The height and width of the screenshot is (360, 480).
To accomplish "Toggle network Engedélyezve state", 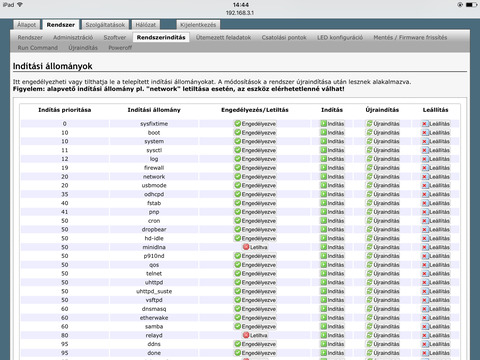I will [x=255, y=177].
